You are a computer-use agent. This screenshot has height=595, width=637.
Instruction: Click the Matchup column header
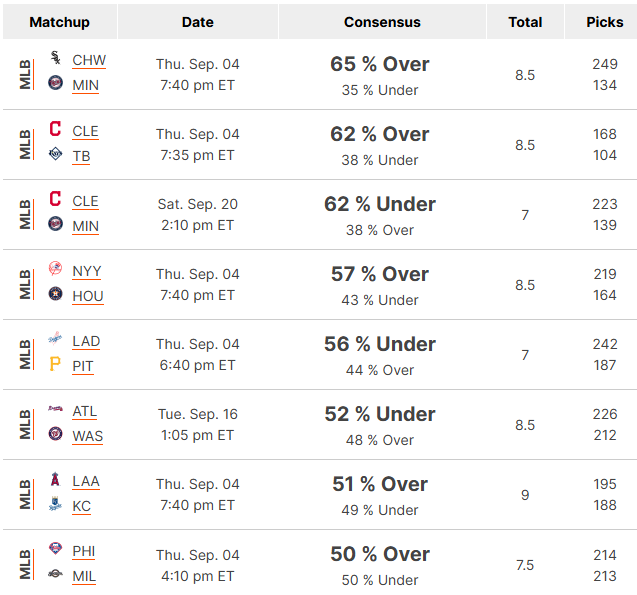click(x=59, y=22)
